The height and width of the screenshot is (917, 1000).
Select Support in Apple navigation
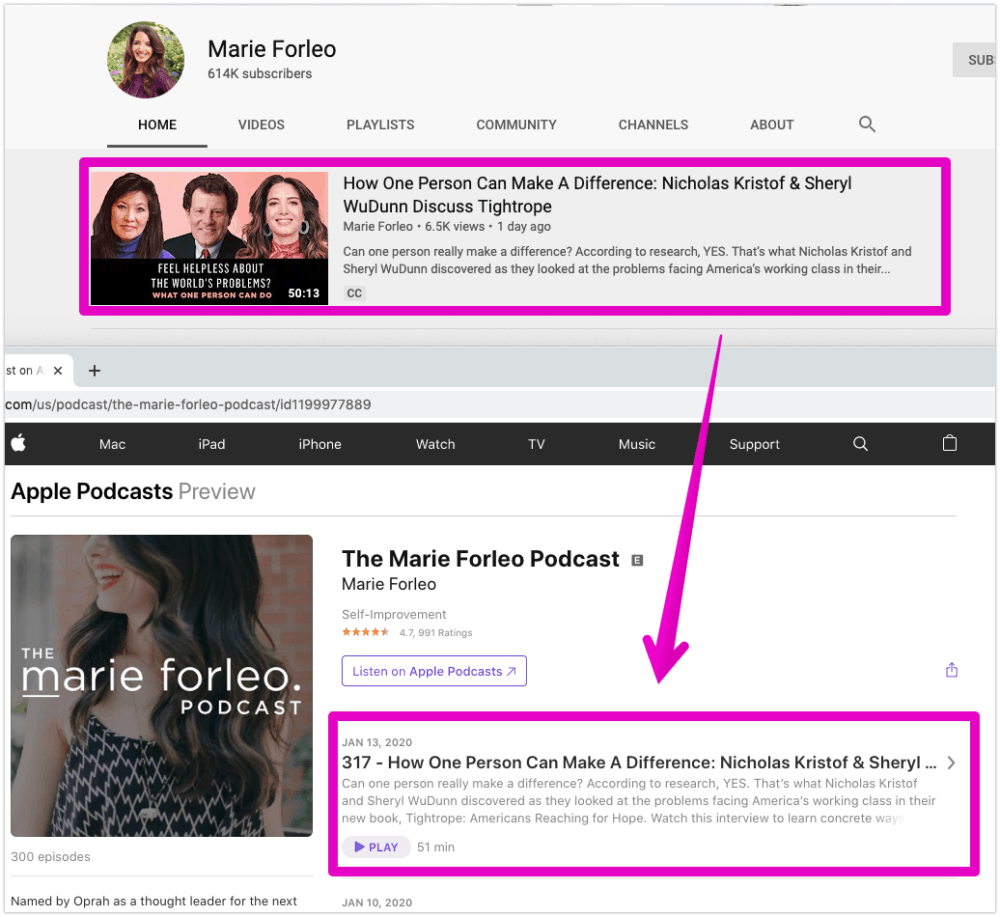coord(754,444)
